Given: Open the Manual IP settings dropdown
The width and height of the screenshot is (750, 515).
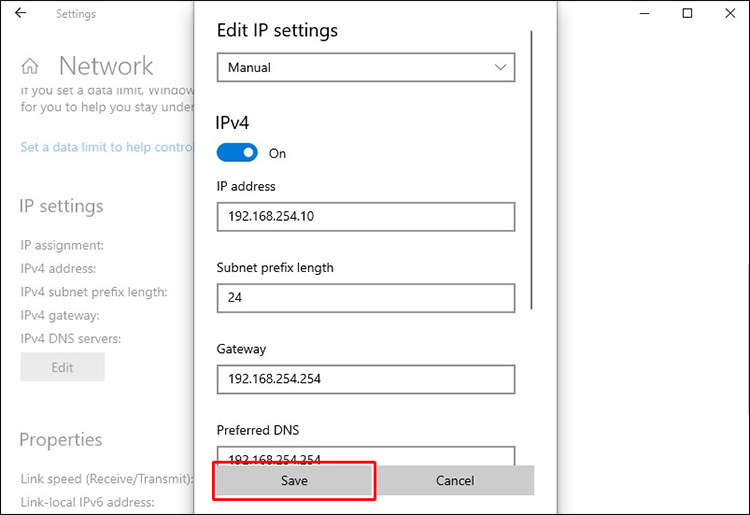Looking at the screenshot, I should pos(365,68).
